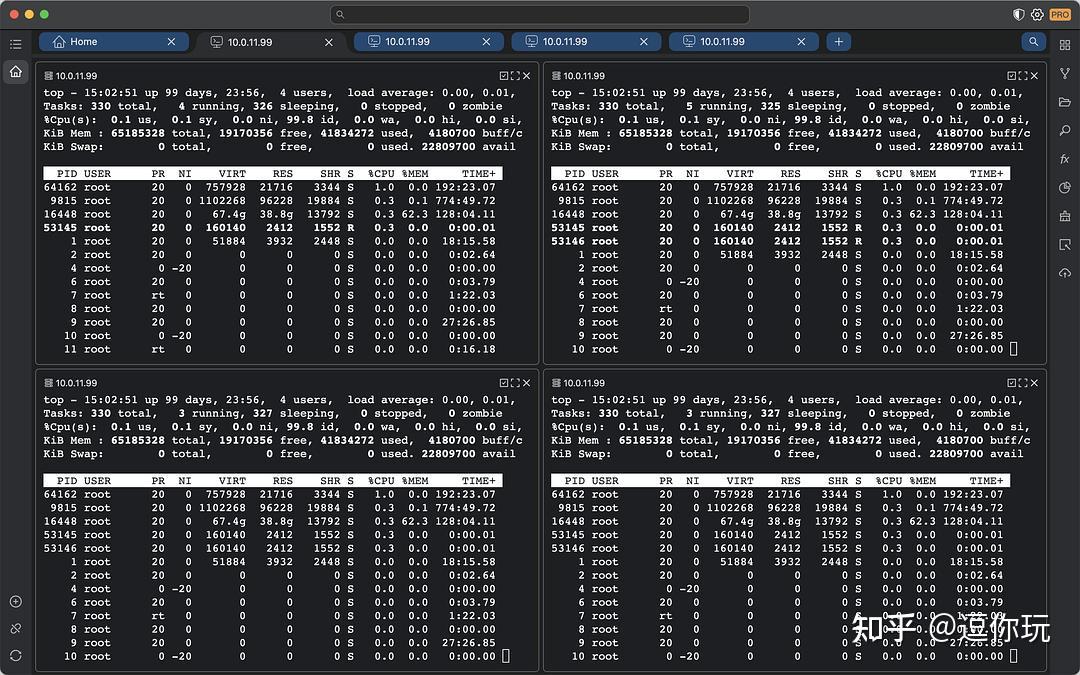Toggle the checkbox icon in the top-right pane header
The height and width of the screenshot is (675, 1080).
(1011, 76)
